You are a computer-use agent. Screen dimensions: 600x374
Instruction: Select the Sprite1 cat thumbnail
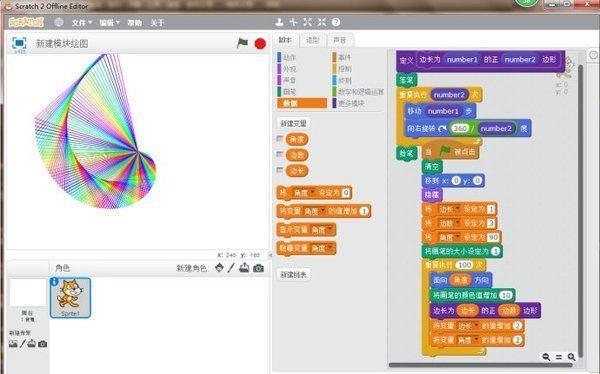click(x=70, y=297)
